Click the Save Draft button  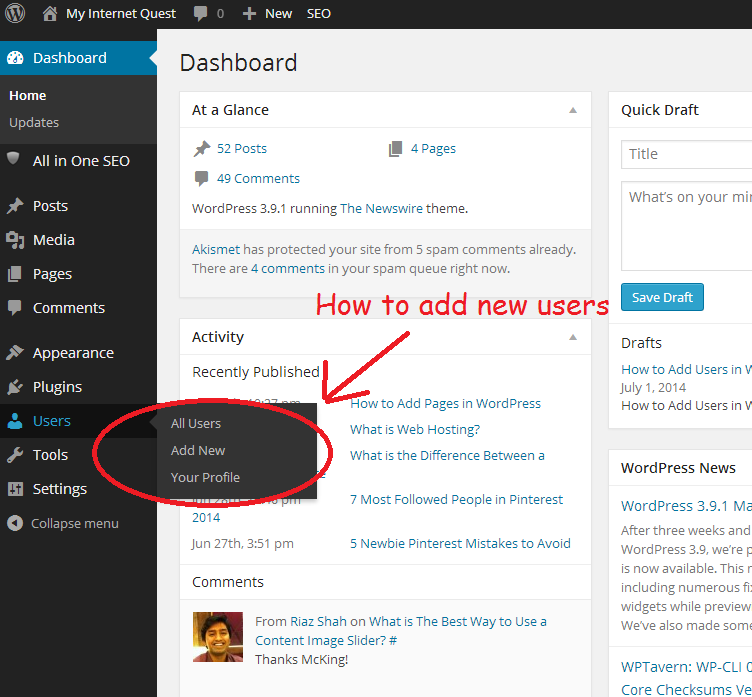662,297
